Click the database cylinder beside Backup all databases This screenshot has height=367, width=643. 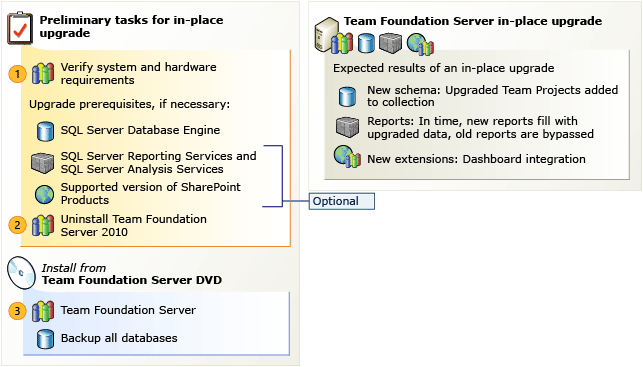click(x=45, y=339)
